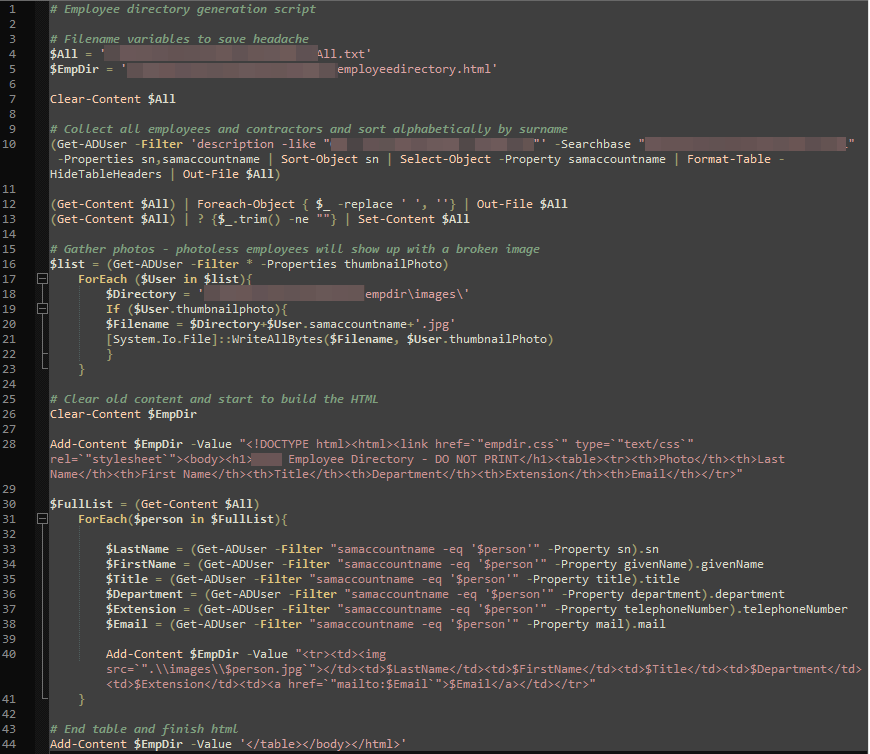Click 'Employee Directory - DO NOT PRINT' heading text
This screenshot has height=754, width=870.
403,459
